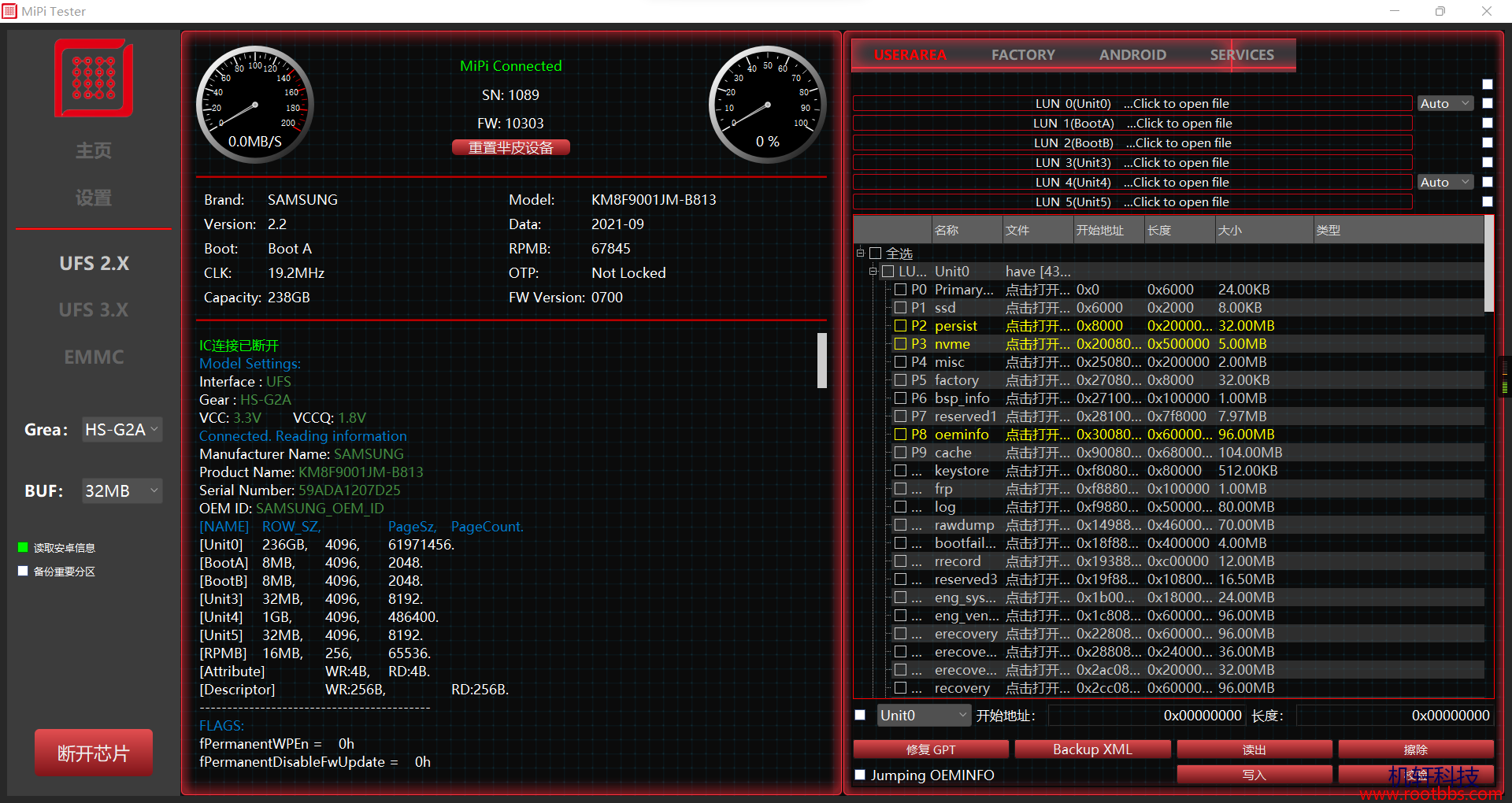1512x803 pixels.
Task: Open the 主页 home page
Action: coord(94,150)
